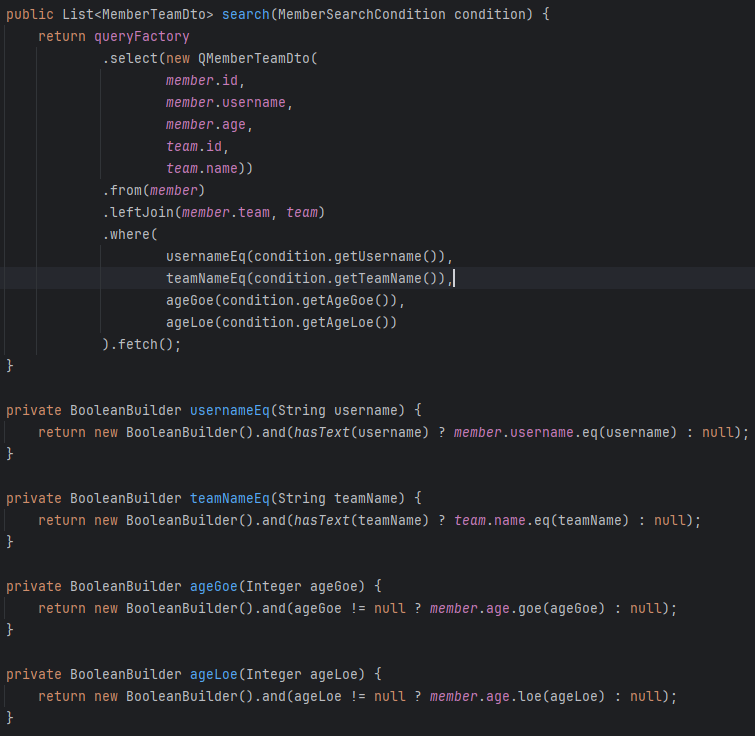Click member.age in select clause
This screenshot has height=736, width=755.
coord(206,125)
